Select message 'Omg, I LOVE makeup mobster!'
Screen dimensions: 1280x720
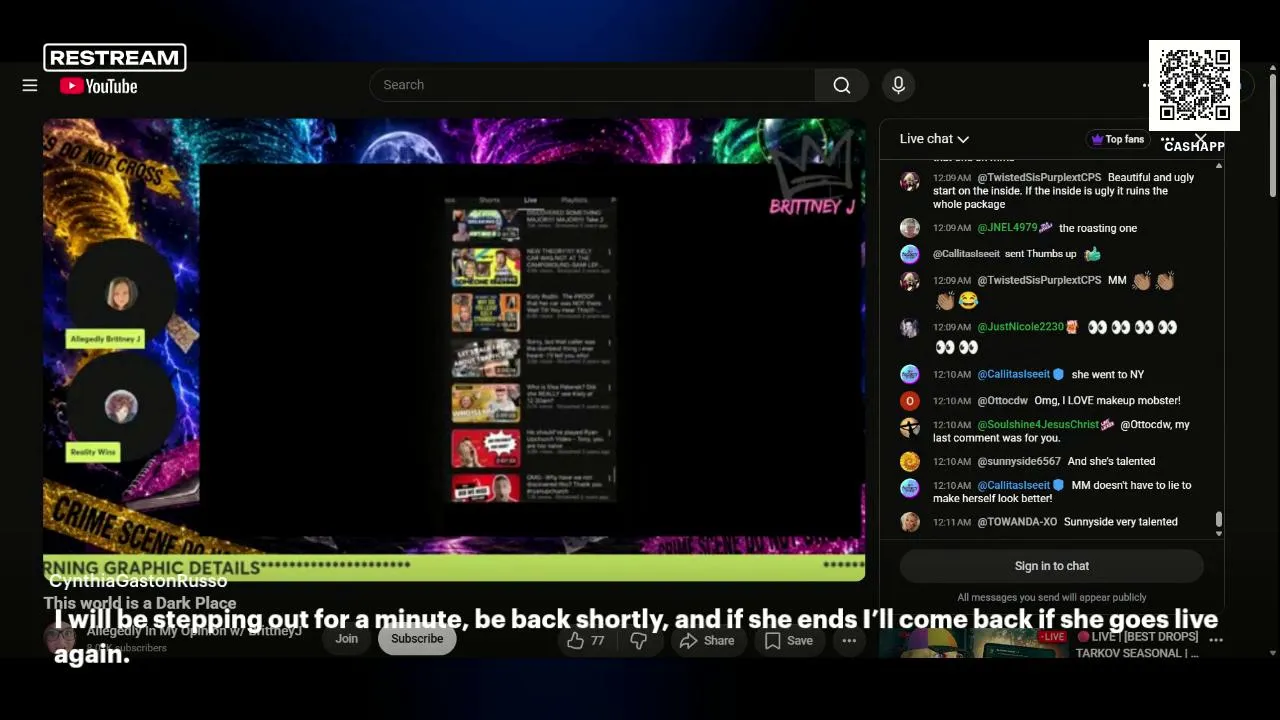coord(1107,401)
